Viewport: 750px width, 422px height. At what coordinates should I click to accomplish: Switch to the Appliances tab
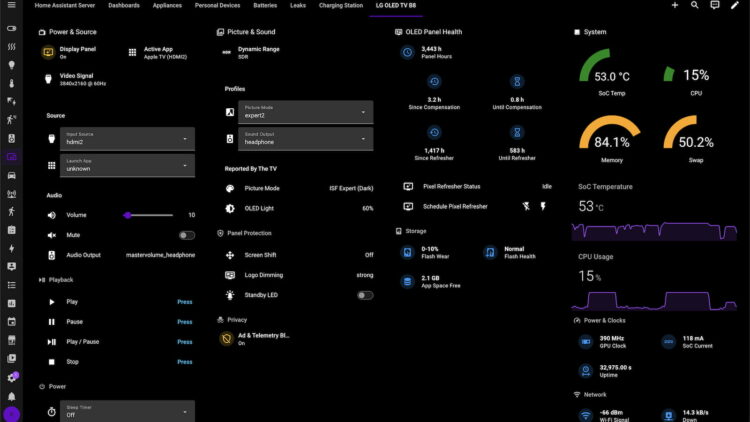(167, 5)
